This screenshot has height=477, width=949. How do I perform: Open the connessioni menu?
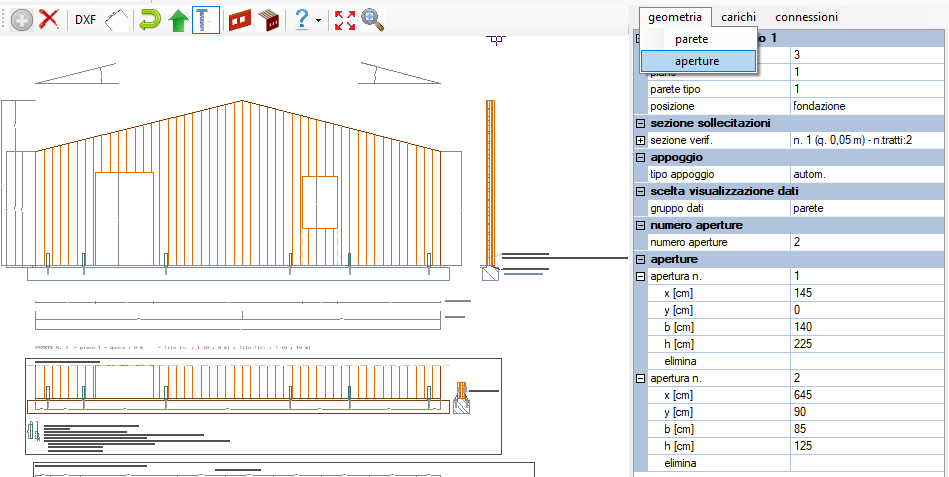(806, 17)
